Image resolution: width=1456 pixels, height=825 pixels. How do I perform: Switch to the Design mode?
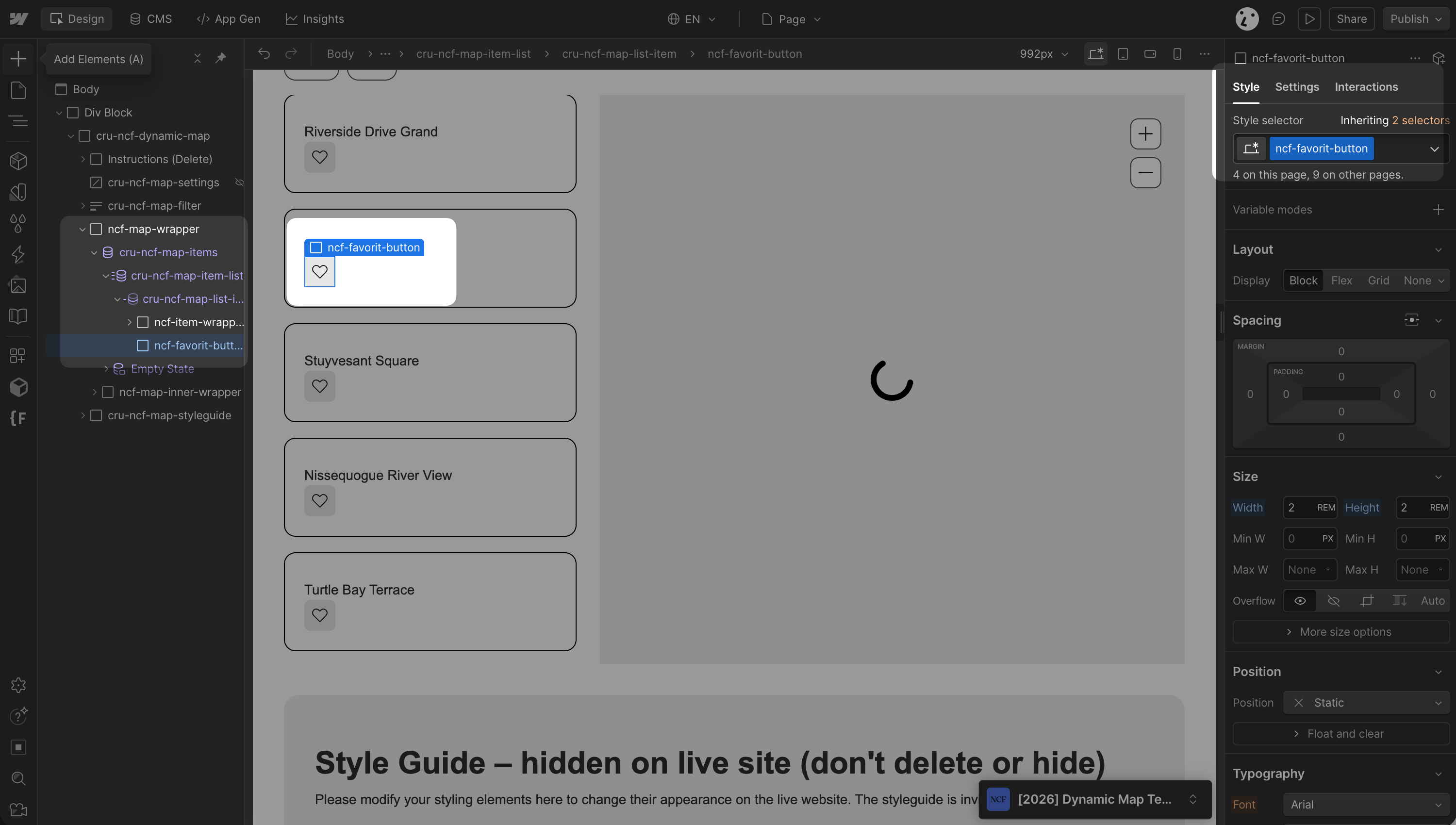(77, 19)
